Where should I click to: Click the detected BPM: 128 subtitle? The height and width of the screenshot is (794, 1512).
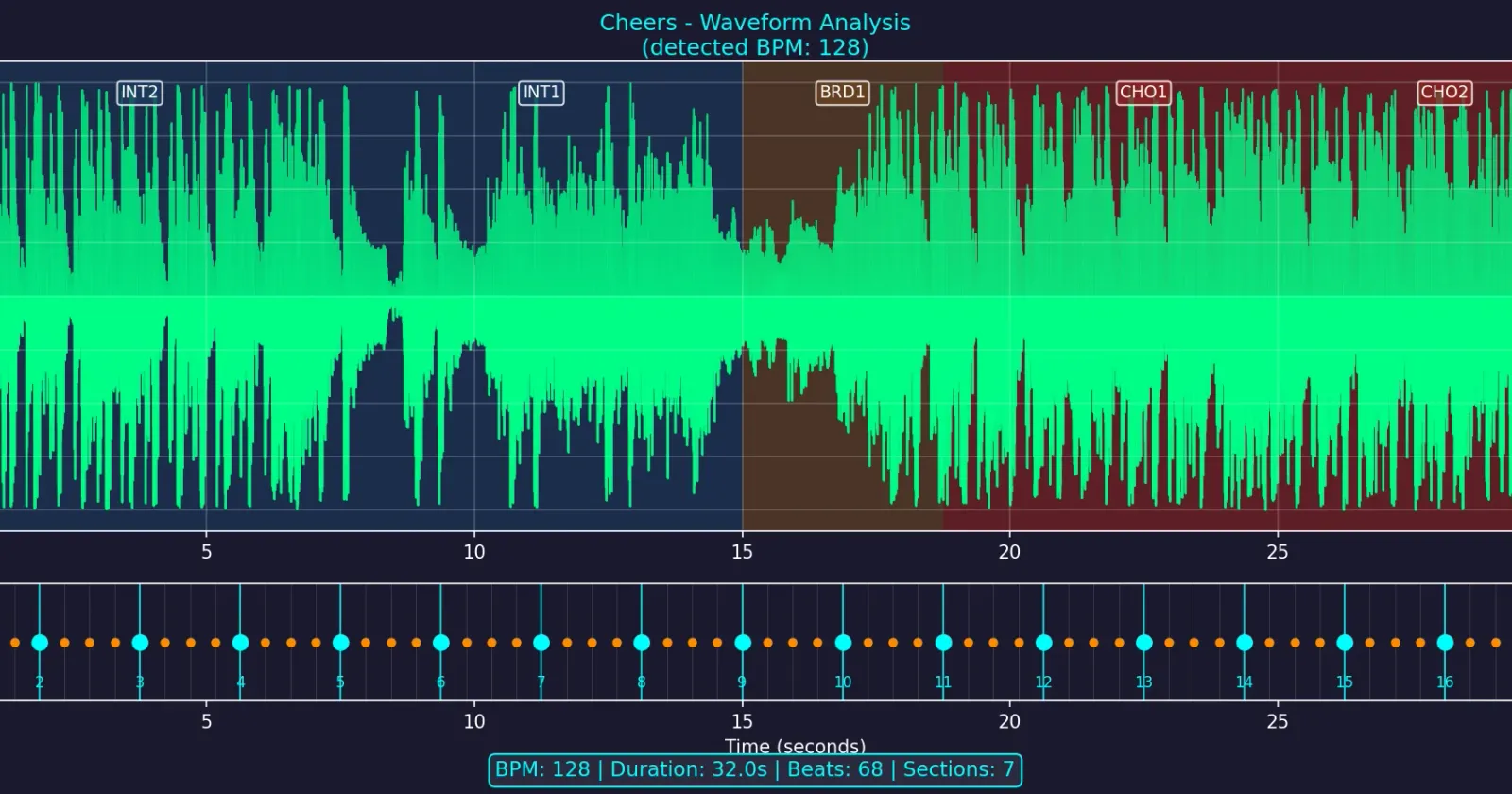click(755, 47)
